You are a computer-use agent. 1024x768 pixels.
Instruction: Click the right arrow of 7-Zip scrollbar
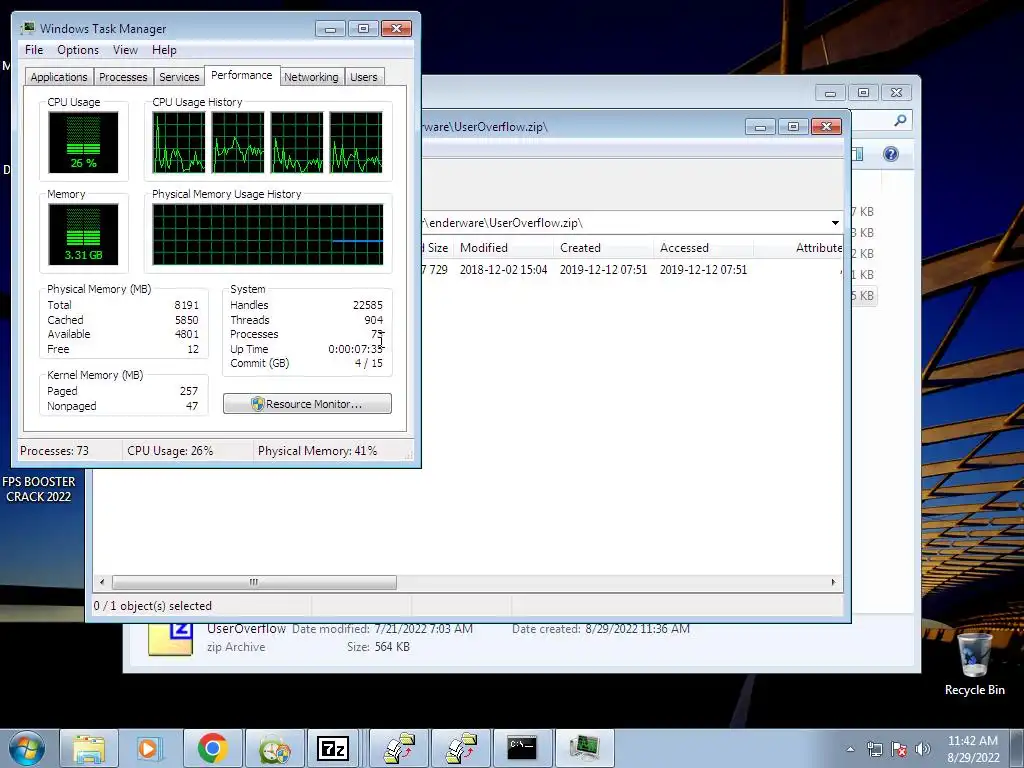coord(833,582)
